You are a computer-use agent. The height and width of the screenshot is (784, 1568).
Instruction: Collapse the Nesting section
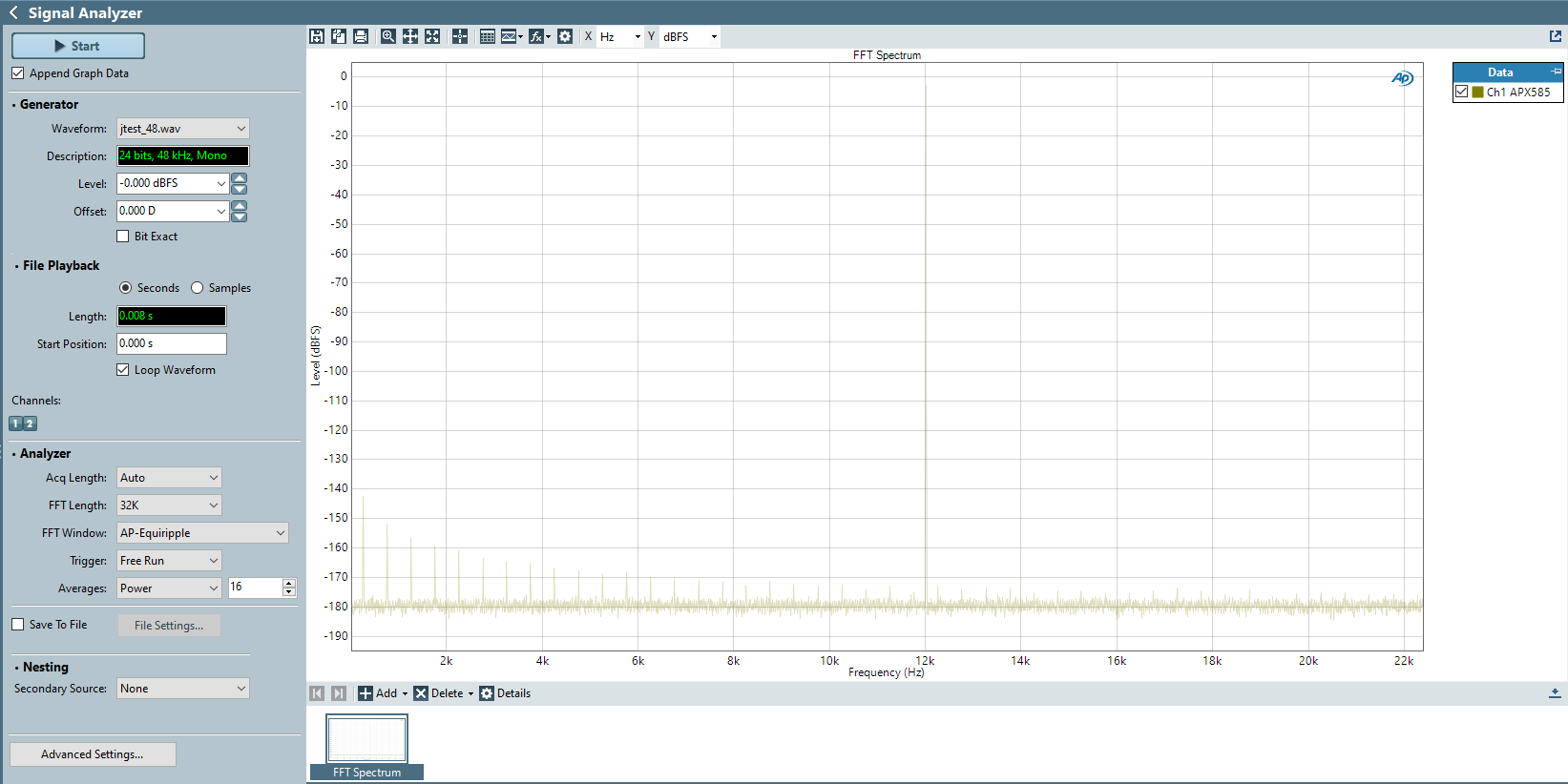[x=16, y=668]
